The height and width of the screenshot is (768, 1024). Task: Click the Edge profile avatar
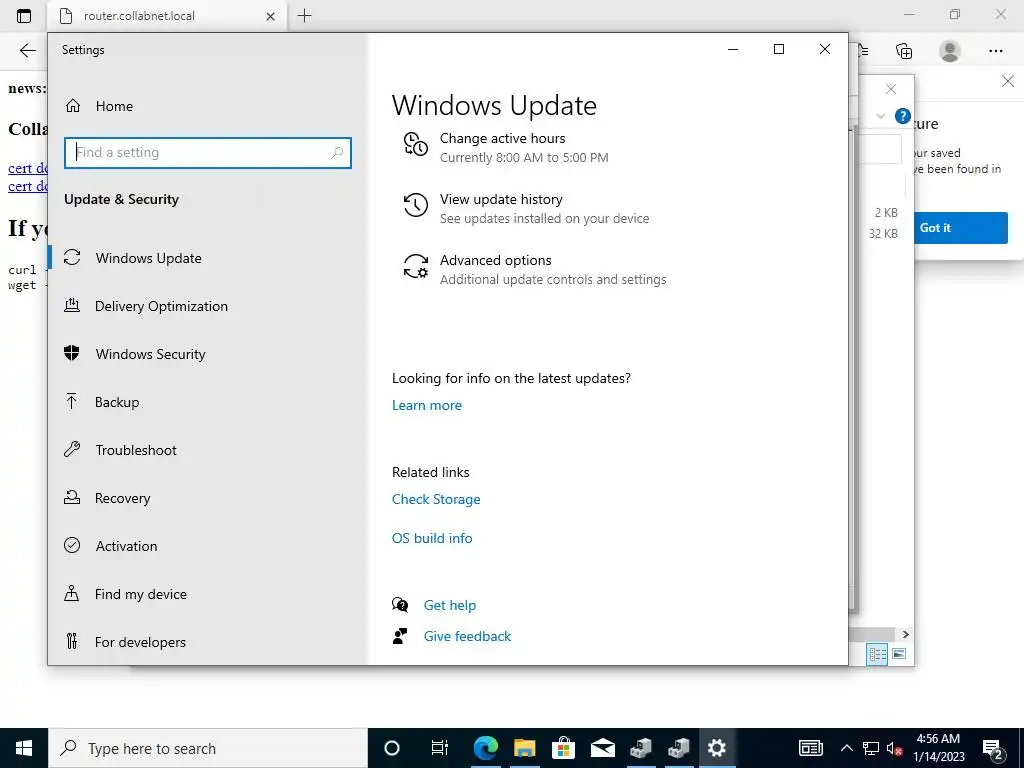[x=950, y=51]
